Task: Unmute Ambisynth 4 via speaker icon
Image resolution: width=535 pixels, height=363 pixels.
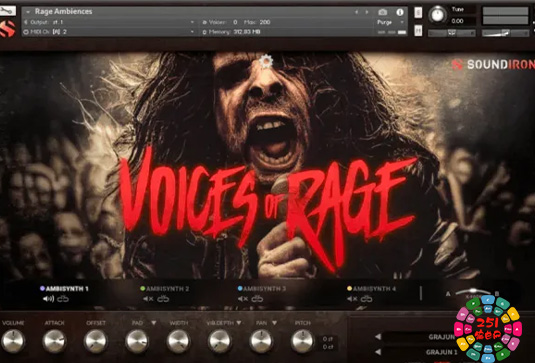Action: (352, 299)
